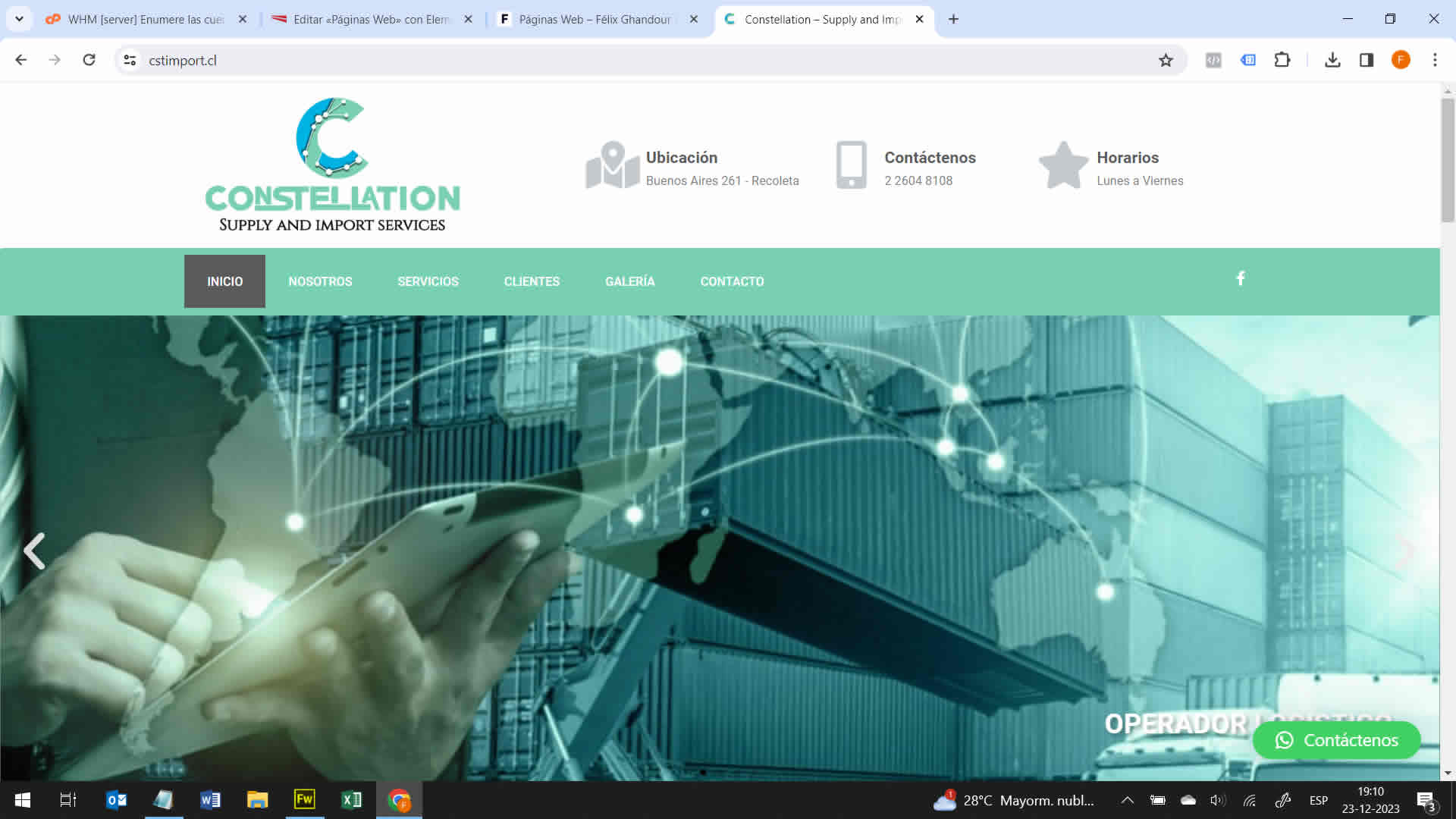1456x819 pixels.
Task: Go to the GALERÍA page link
Action: tap(629, 281)
